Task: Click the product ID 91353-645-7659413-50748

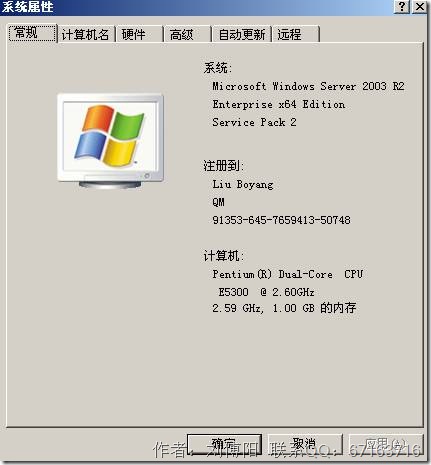Action: click(x=281, y=220)
